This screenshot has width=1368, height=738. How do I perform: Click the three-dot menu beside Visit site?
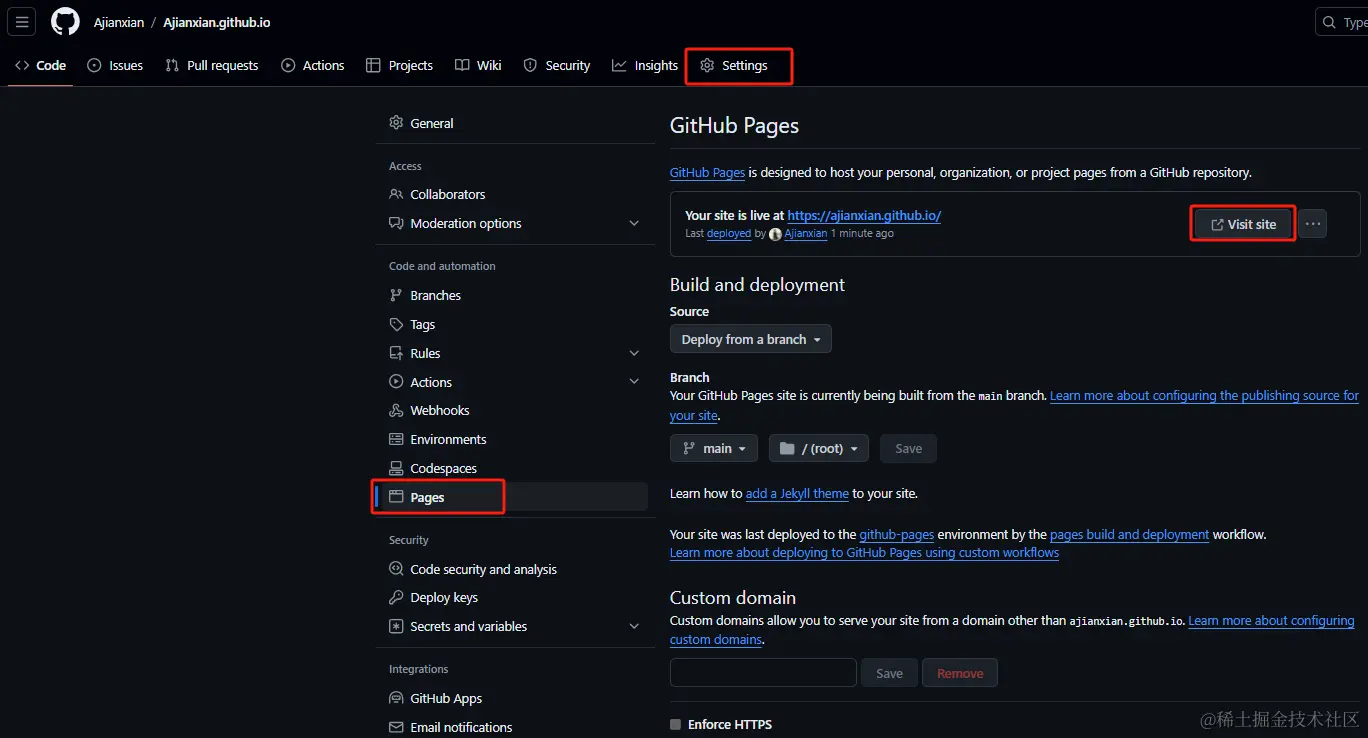[1313, 224]
